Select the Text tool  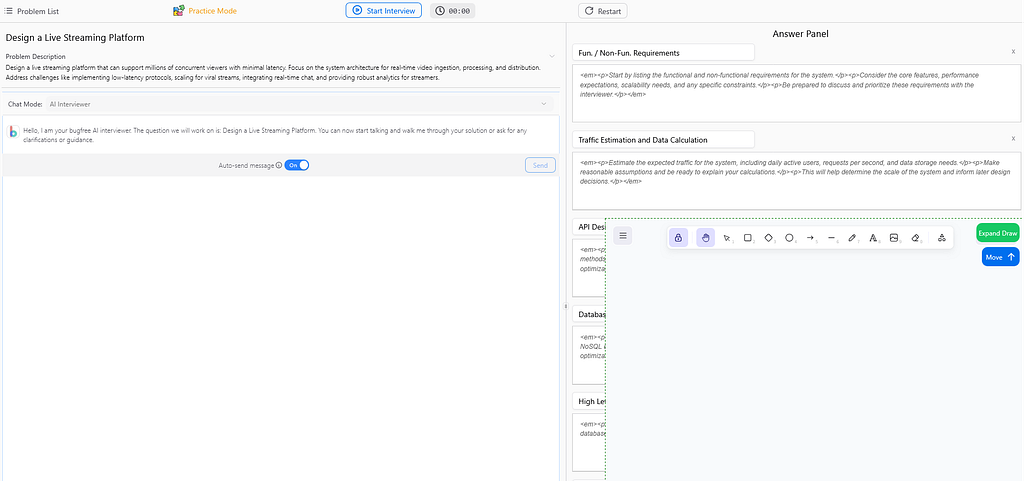(x=873, y=238)
